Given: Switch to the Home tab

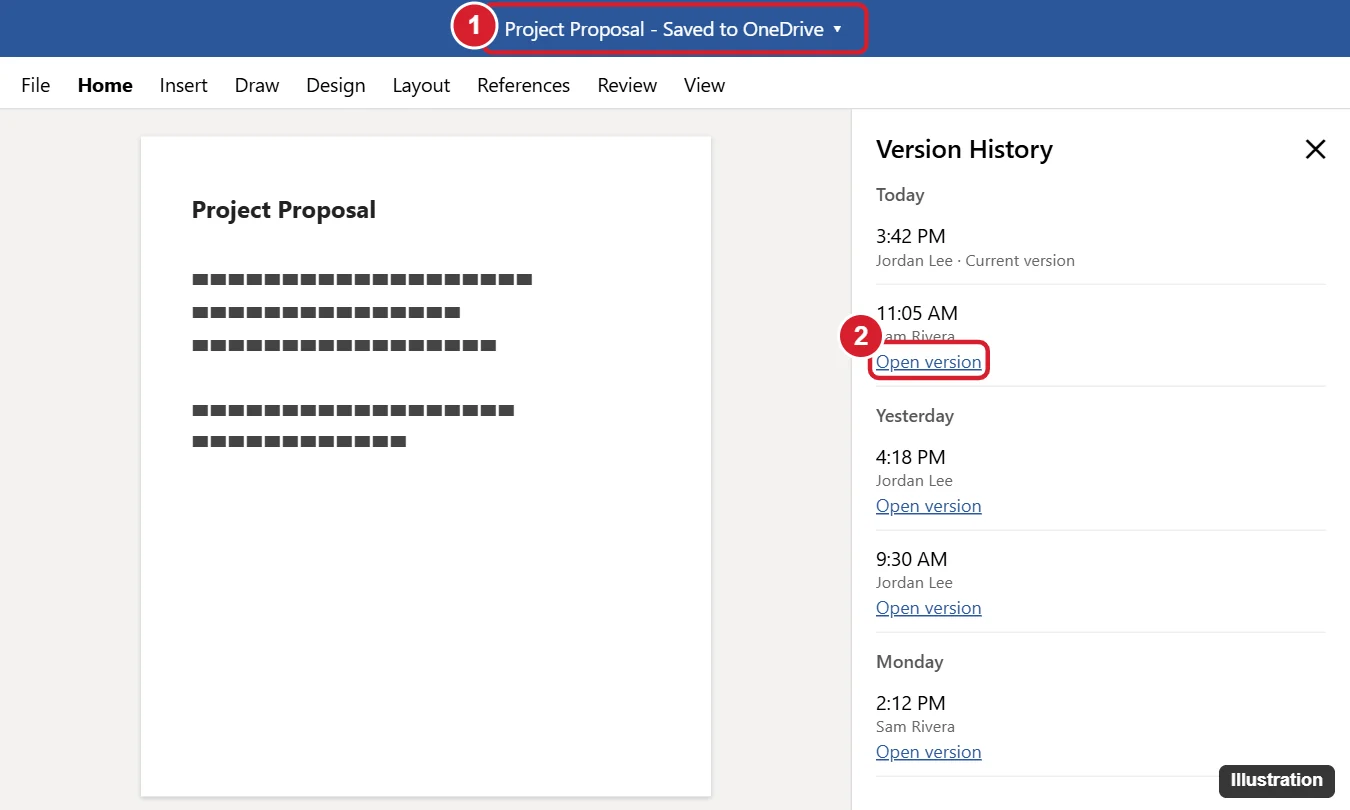Looking at the screenshot, I should (x=105, y=85).
